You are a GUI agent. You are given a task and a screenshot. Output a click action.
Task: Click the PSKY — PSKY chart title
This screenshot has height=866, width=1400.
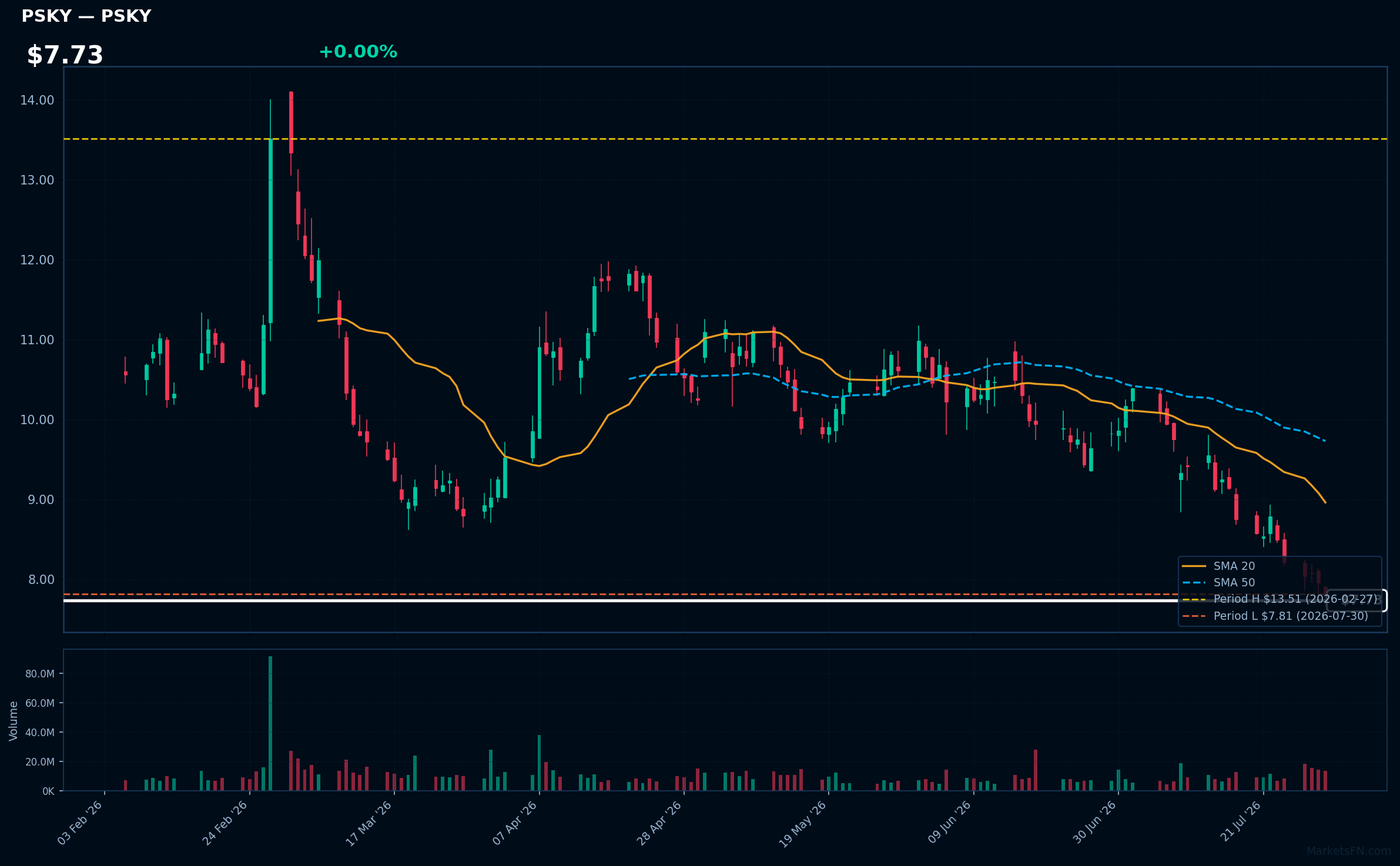(x=86, y=16)
